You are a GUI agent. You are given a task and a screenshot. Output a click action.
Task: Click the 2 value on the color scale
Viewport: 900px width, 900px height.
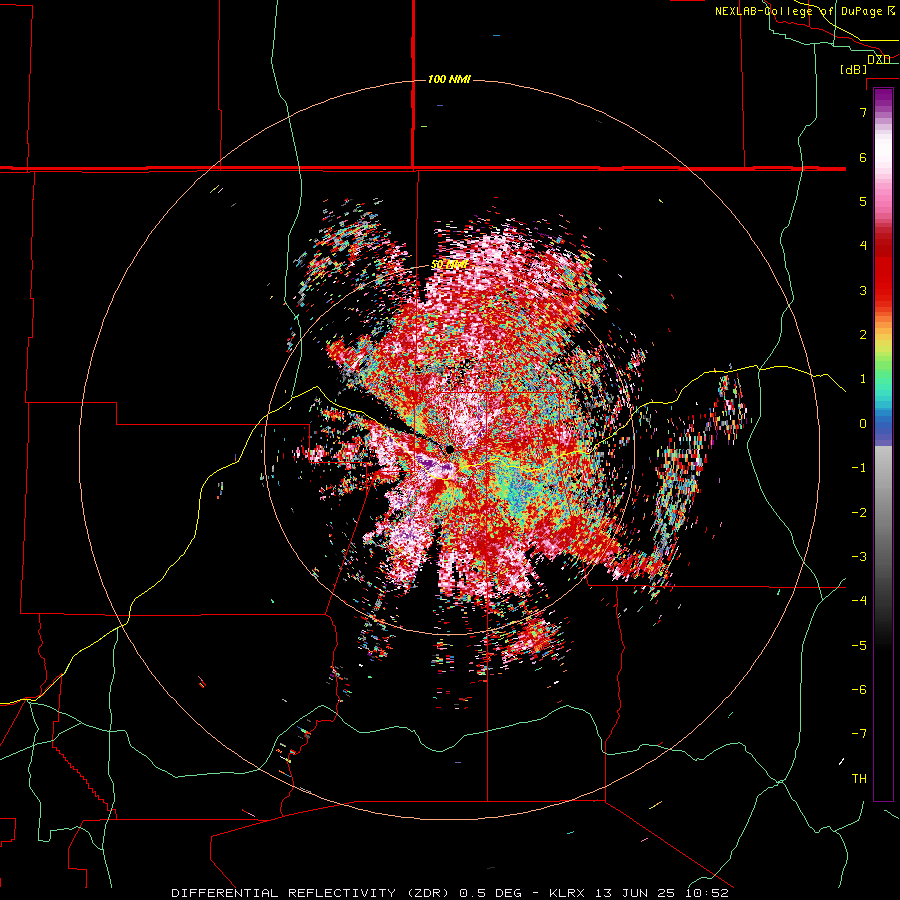coord(863,335)
